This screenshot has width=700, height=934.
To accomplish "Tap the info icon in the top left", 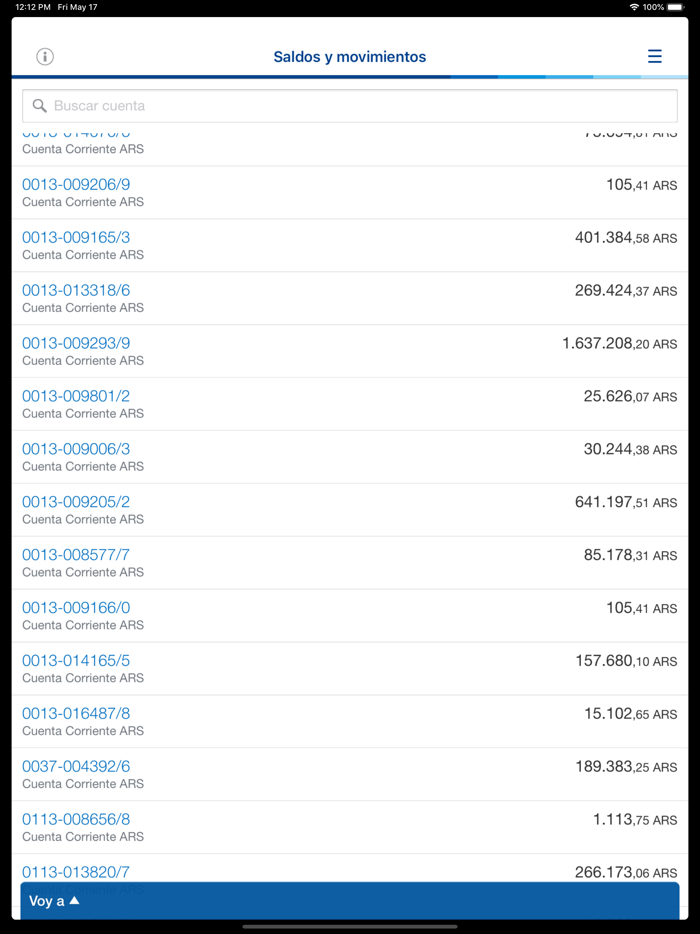I will point(44,57).
